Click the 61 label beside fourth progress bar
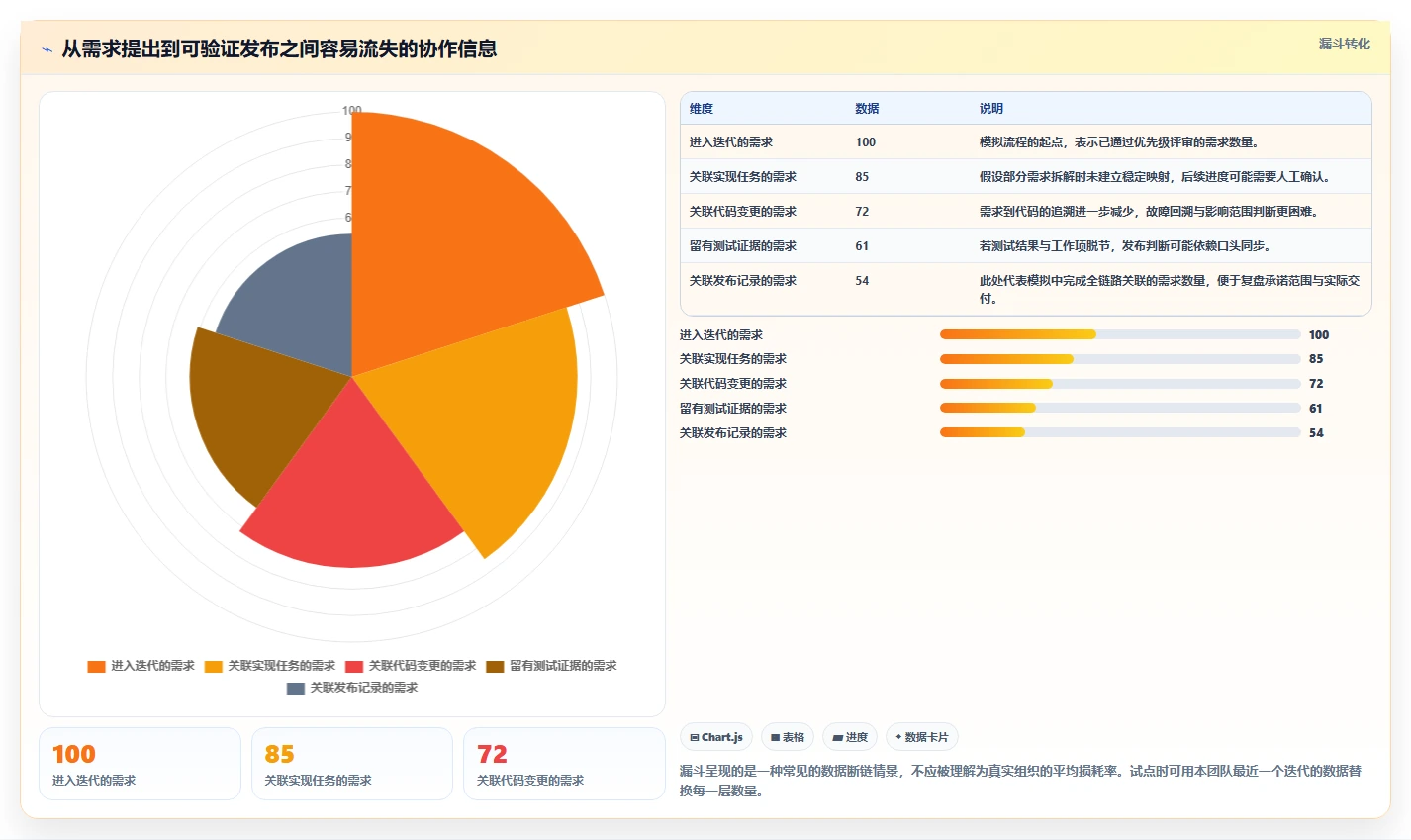Viewport: 1411px width, 840px height. pos(1316,409)
